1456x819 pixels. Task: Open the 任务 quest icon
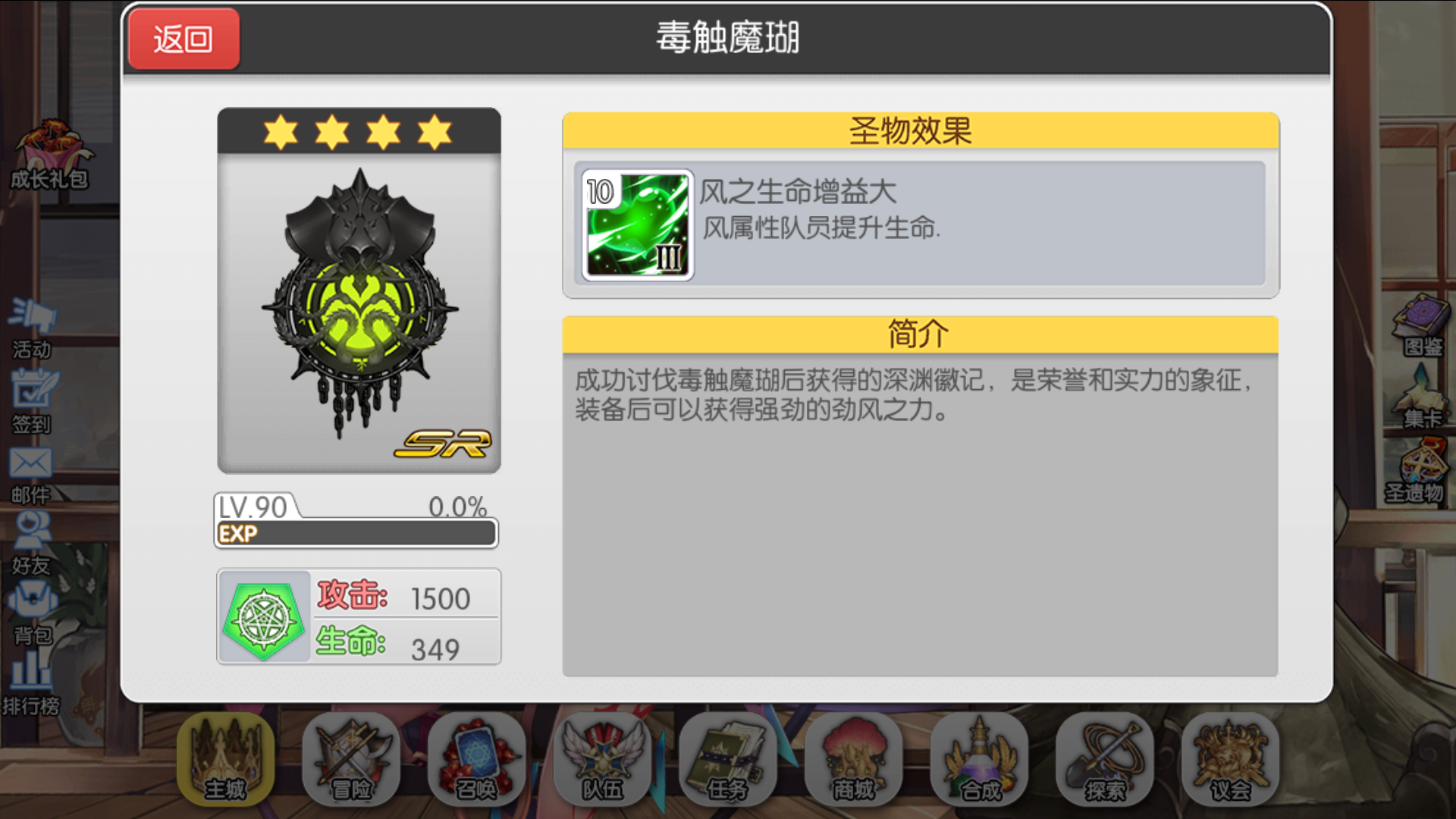point(728,759)
